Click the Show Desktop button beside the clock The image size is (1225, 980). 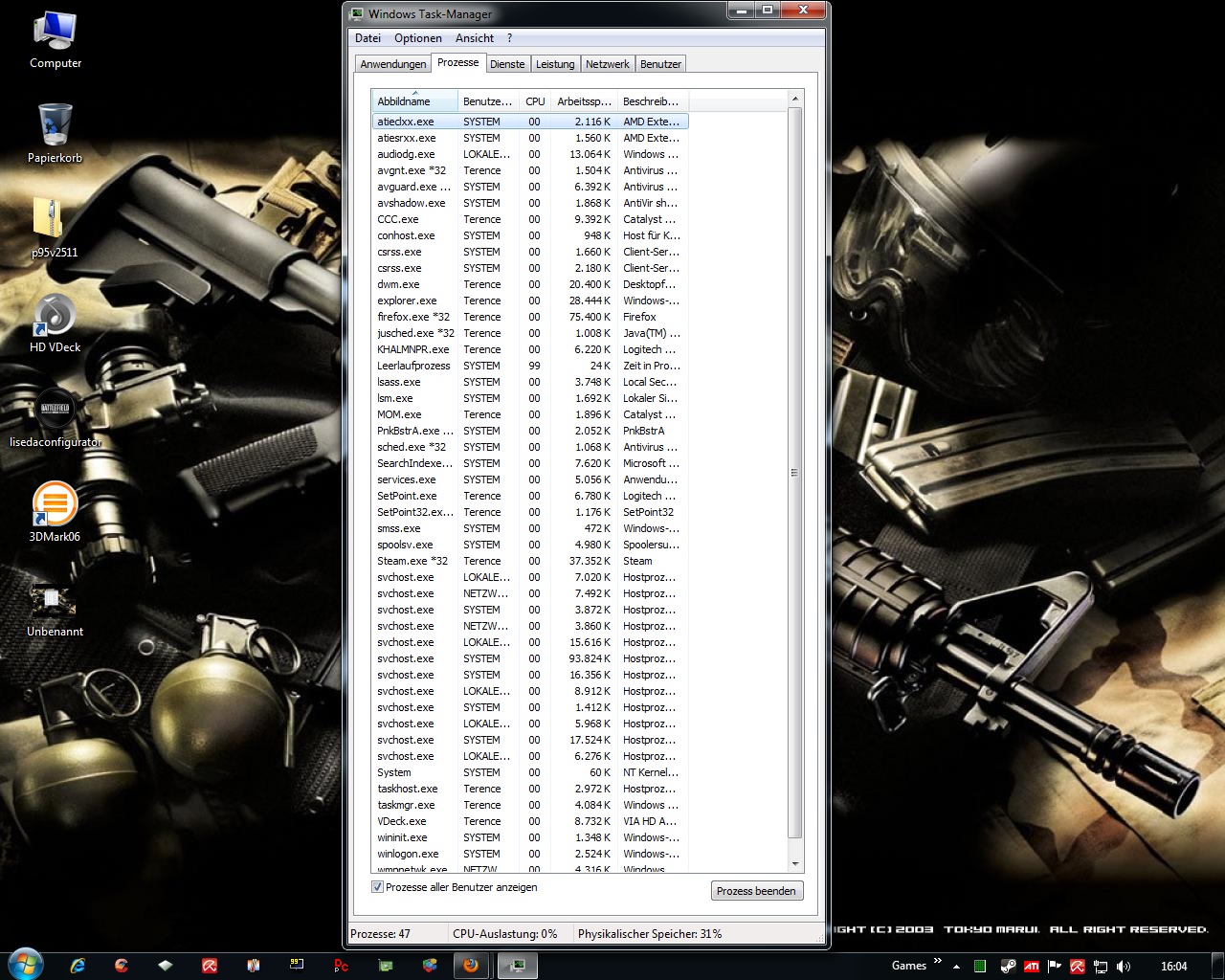coord(1218,966)
